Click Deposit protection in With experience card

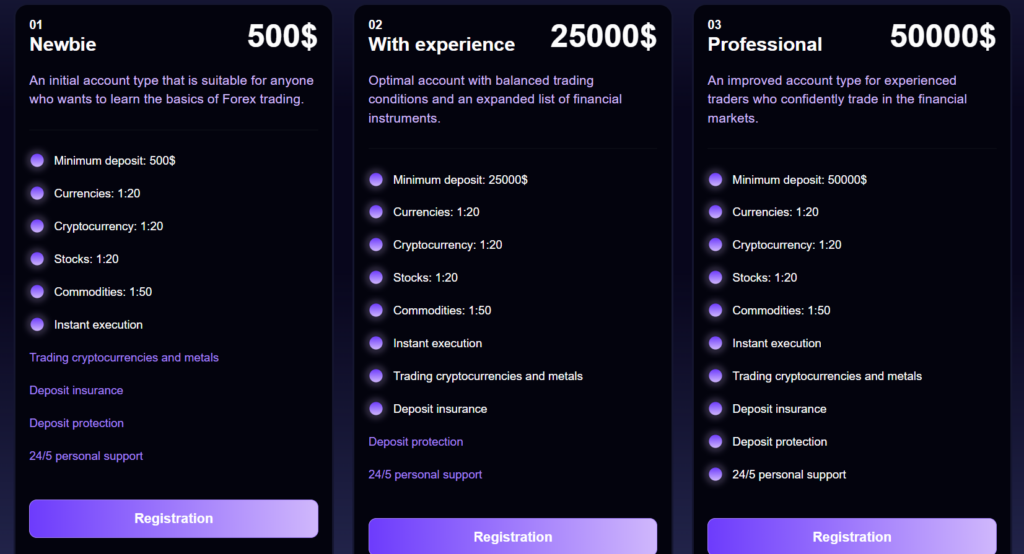point(416,441)
